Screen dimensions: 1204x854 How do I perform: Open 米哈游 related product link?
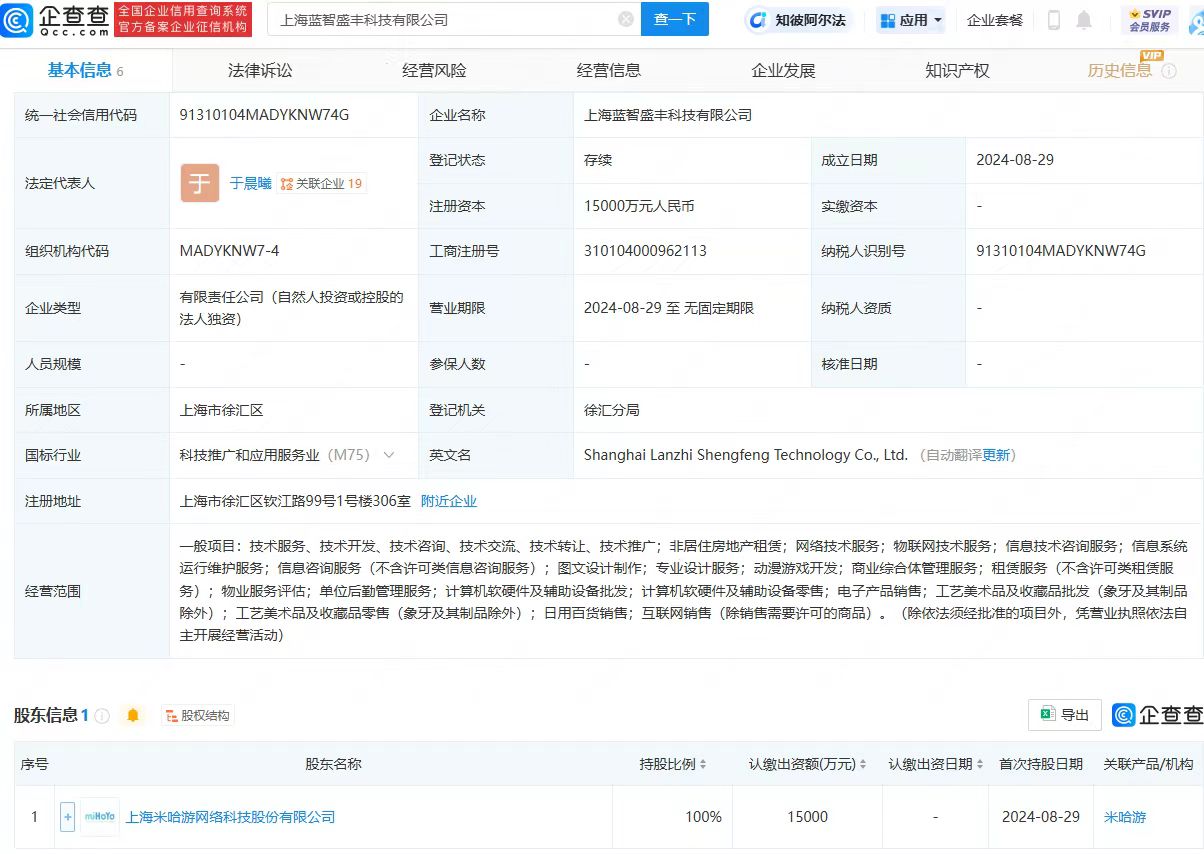point(1125,817)
